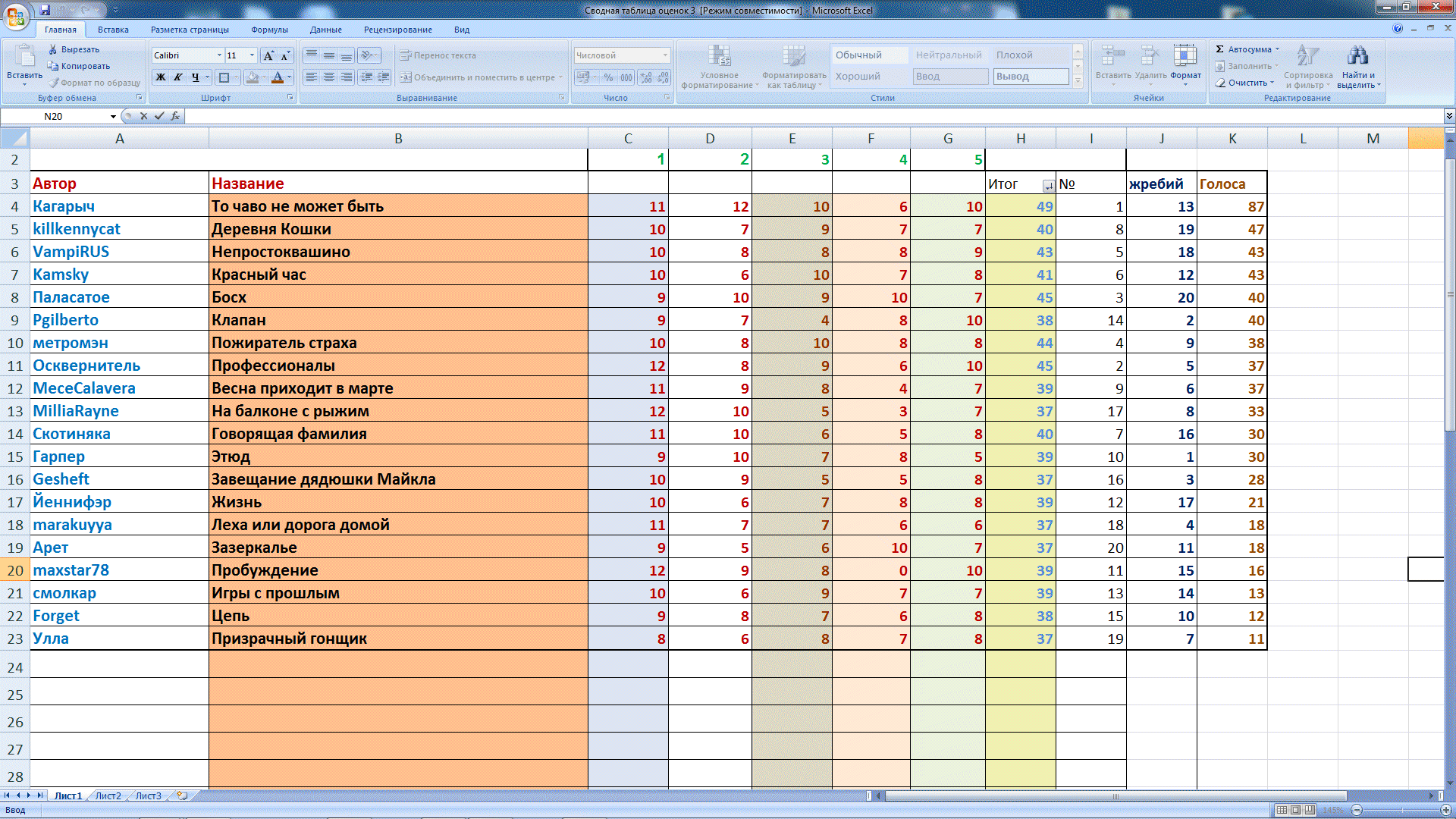Expand the font size dropdown
The height and width of the screenshot is (819, 1456).
tap(253, 55)
